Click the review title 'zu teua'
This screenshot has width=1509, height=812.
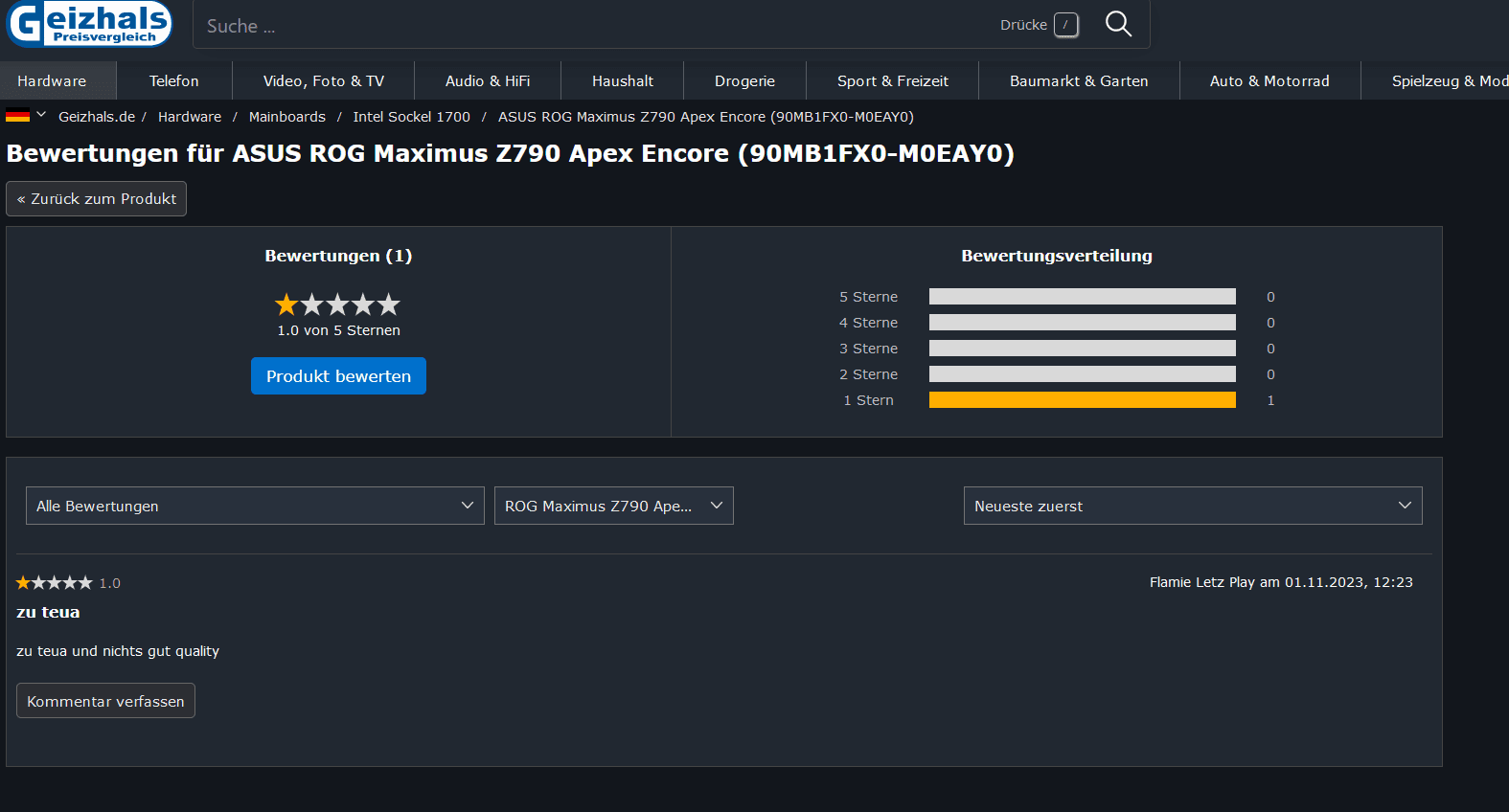point(48,612)
